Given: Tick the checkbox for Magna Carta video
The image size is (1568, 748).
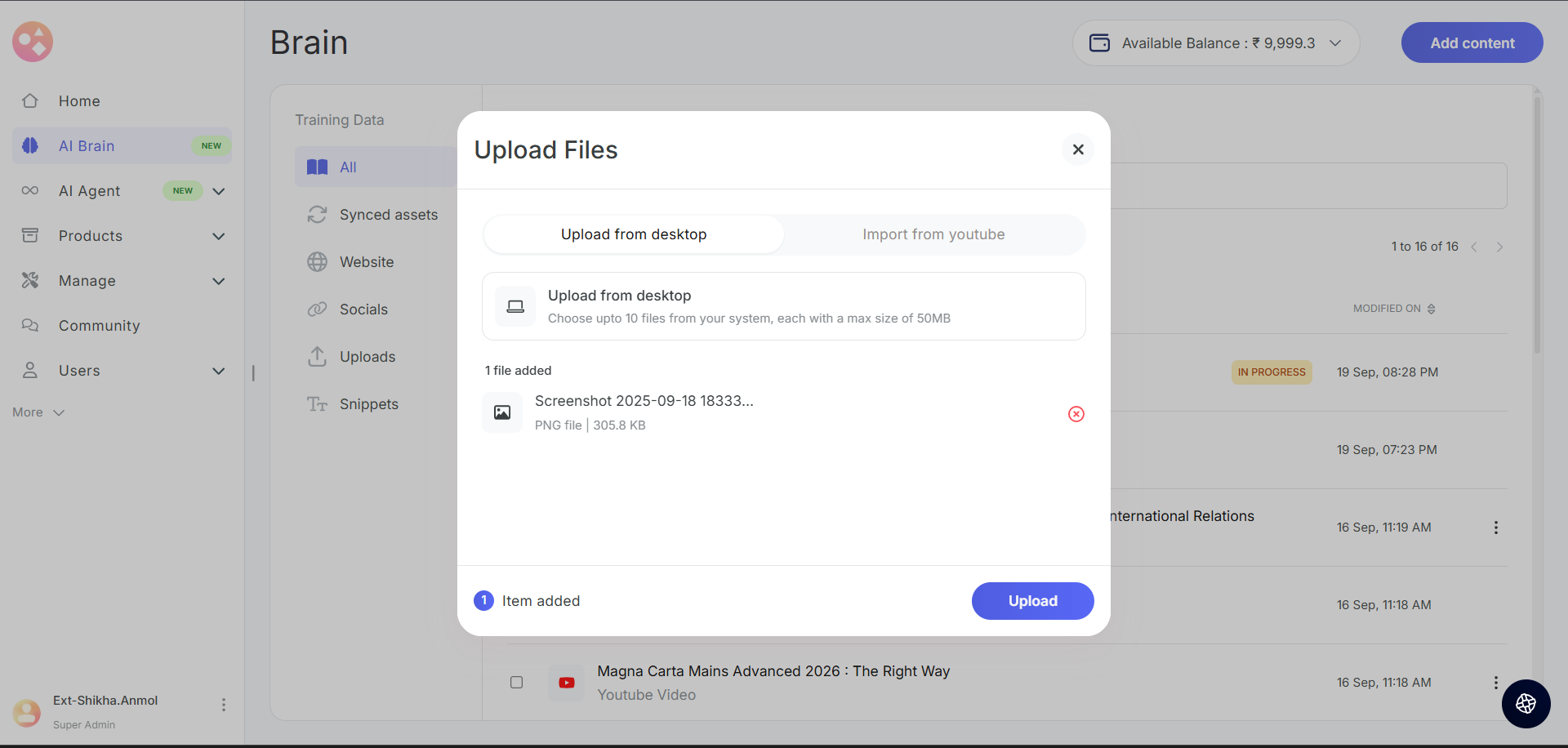Looking at the screenshot, I should pos(516,683).
